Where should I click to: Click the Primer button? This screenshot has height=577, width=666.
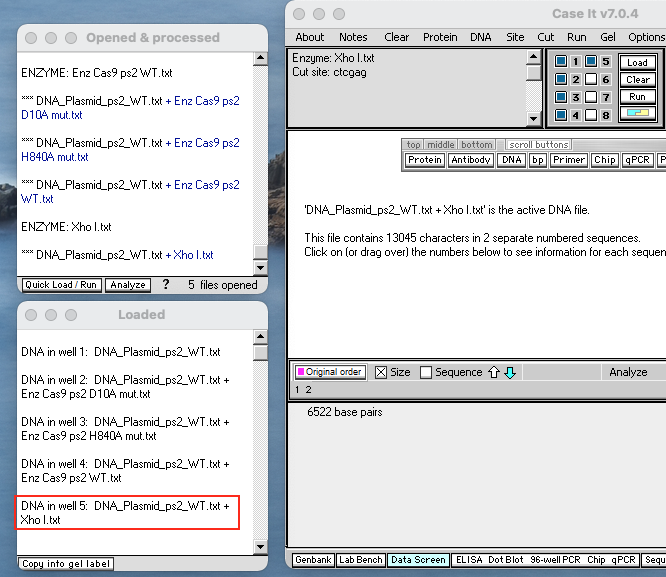(x=568, y=160)
